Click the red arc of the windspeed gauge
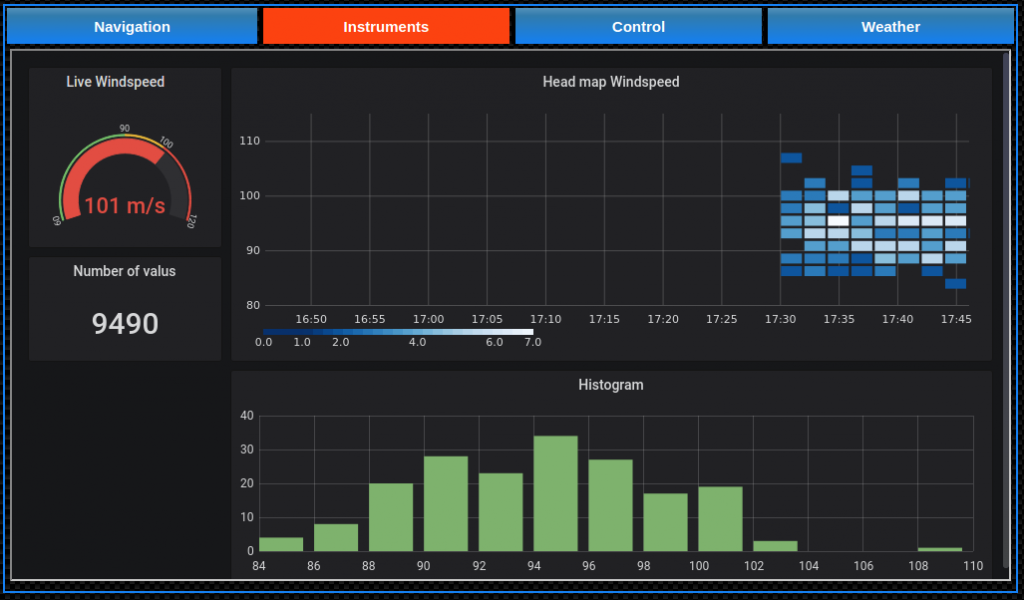Screen dimensions: 1024x600 click(110, 147)
